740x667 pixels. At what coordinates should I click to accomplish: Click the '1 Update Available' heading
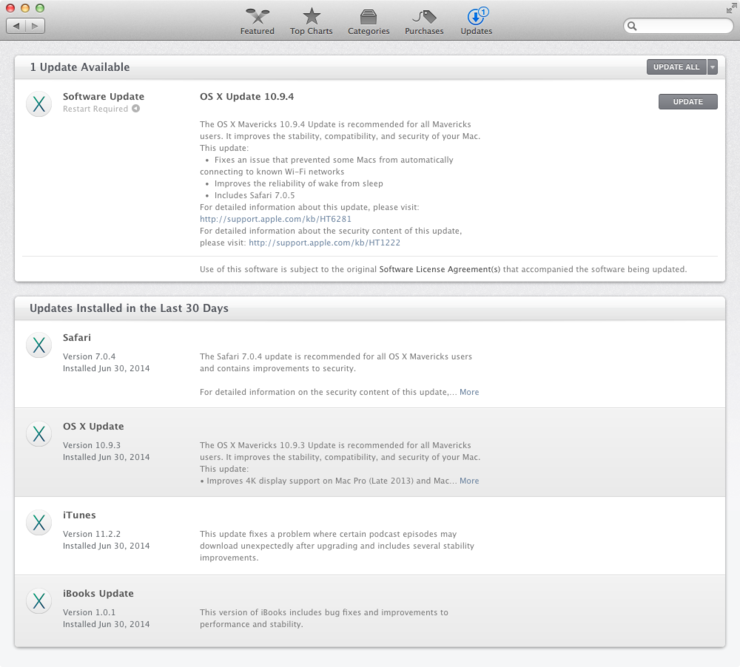pyautogui.click(x=80, y=67)
